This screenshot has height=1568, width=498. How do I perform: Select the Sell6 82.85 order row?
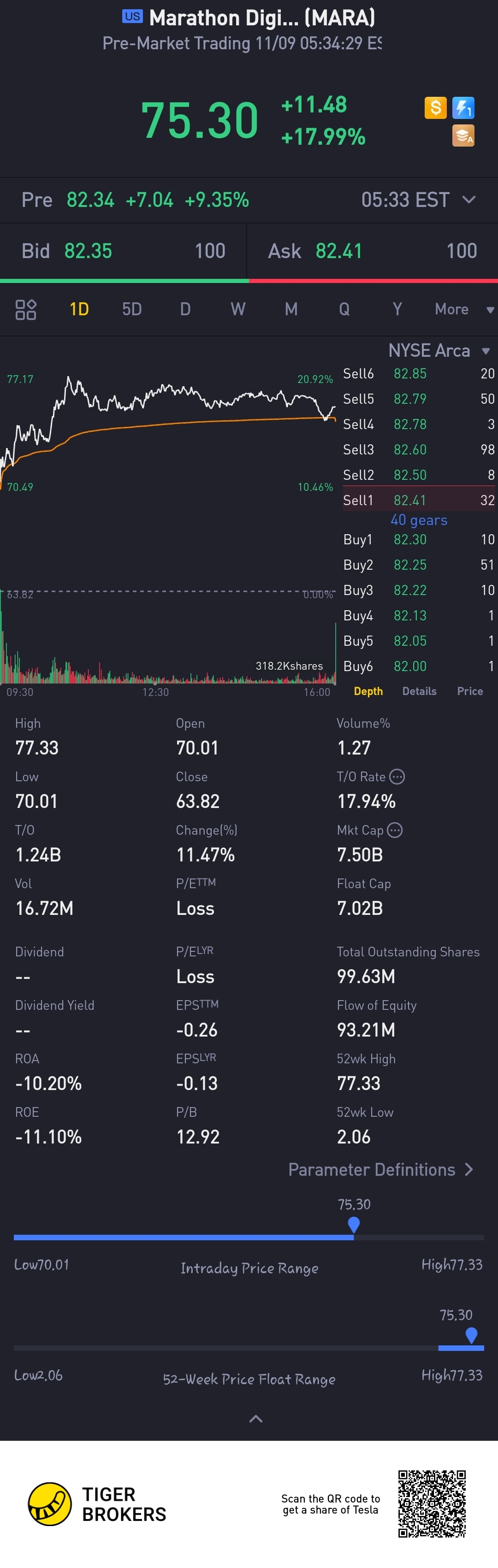click(x=419, y=374)
